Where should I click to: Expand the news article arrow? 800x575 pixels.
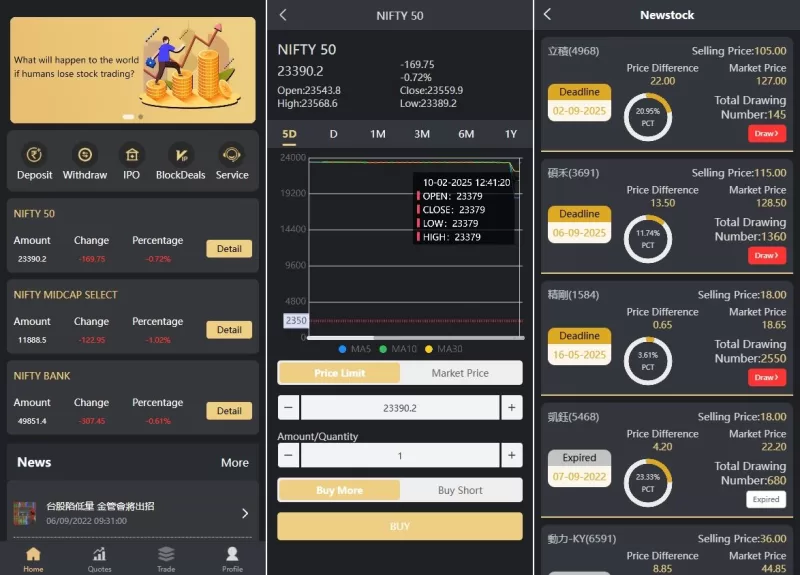[245, 514]
